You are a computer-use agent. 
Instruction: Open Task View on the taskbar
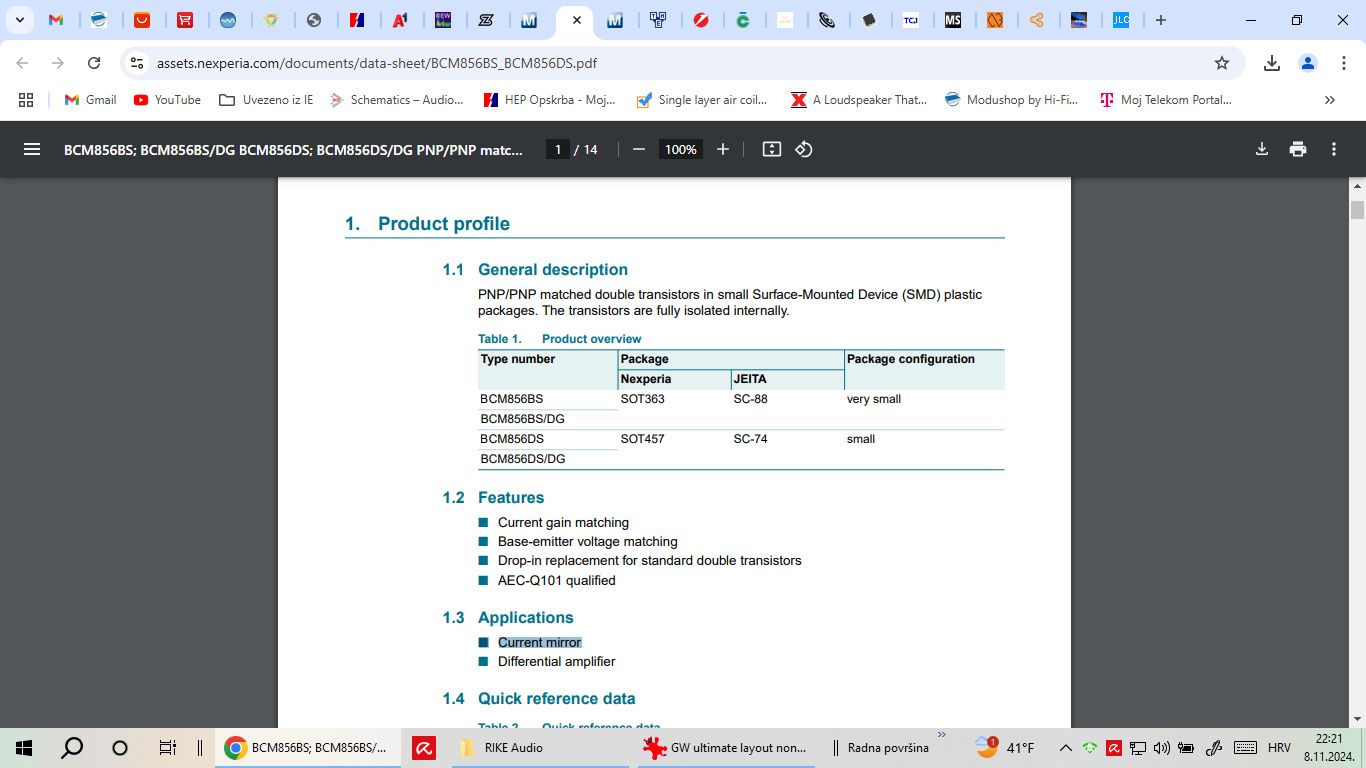(x=168, y=748)
